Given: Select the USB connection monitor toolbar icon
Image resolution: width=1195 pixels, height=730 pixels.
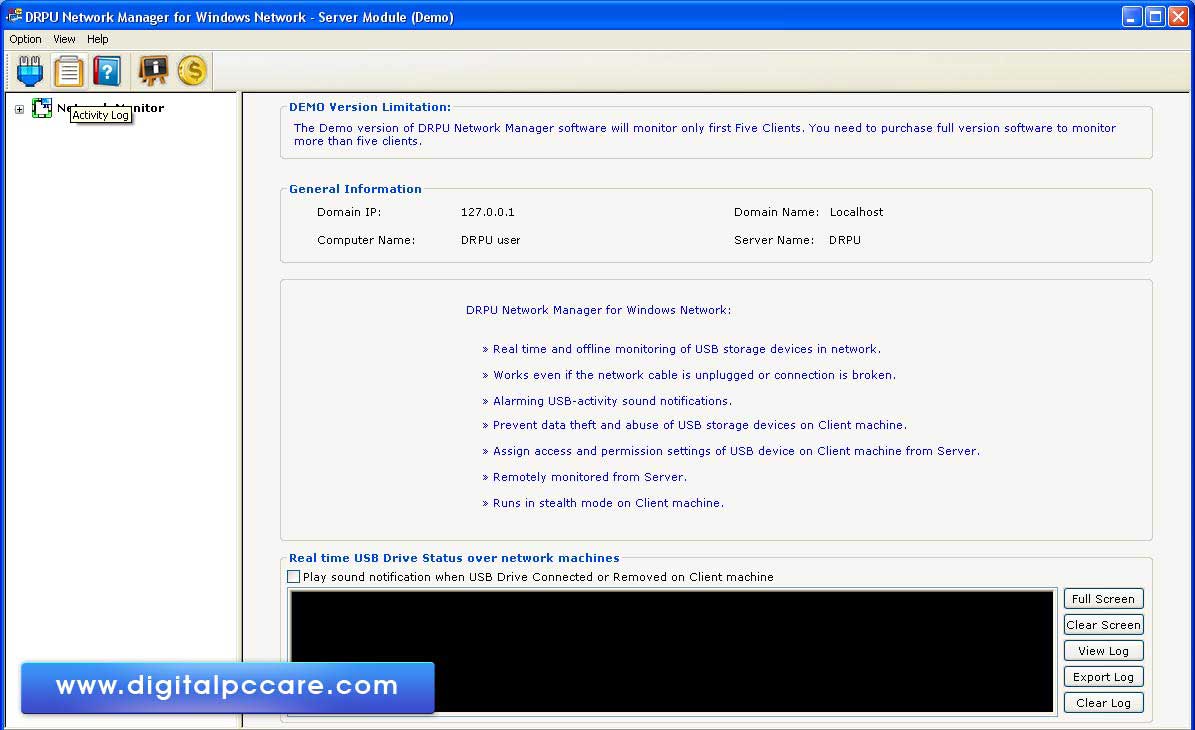Looking at the screenshot, I should (28, 70).
